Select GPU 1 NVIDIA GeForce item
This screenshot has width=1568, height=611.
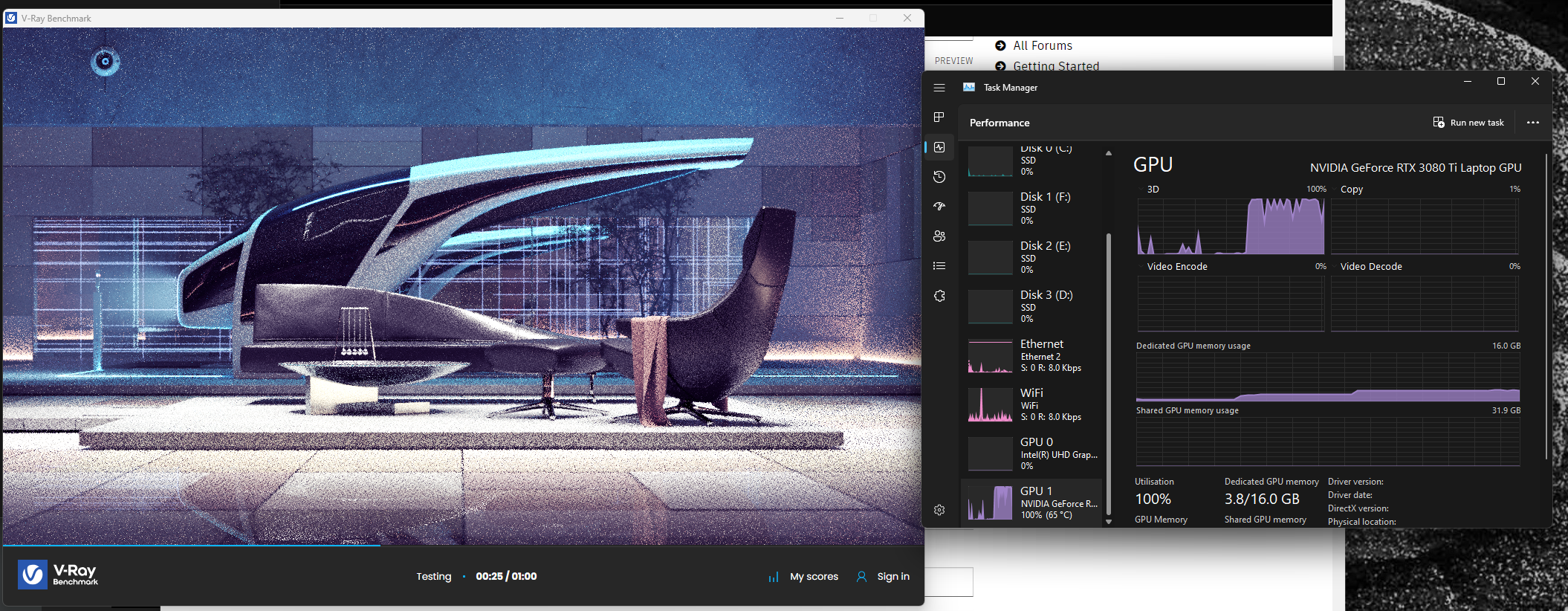[x=1031, y=503]
